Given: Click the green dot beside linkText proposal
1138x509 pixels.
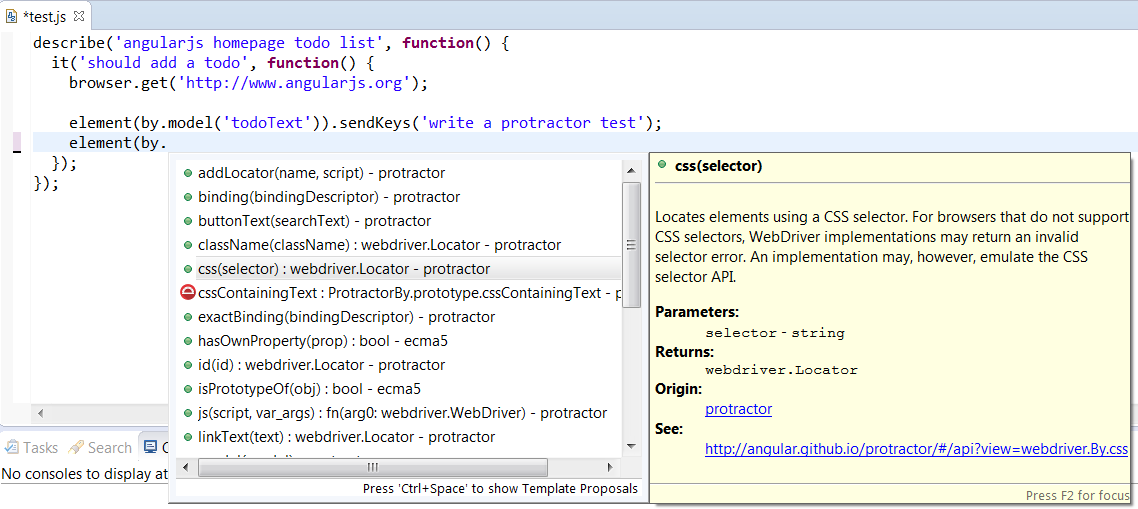Looking at the screenshot, I should (x=187, y=437).
